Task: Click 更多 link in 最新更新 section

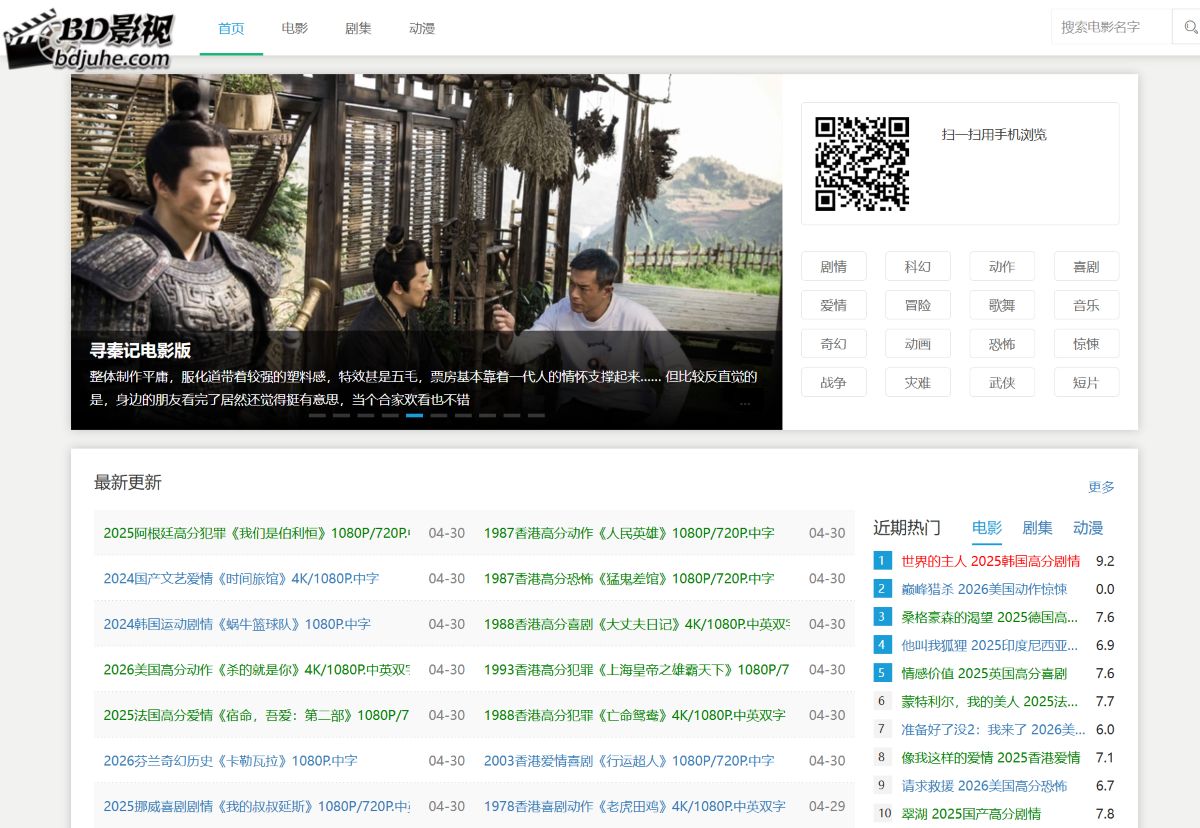Action: tap(1101, 487)
